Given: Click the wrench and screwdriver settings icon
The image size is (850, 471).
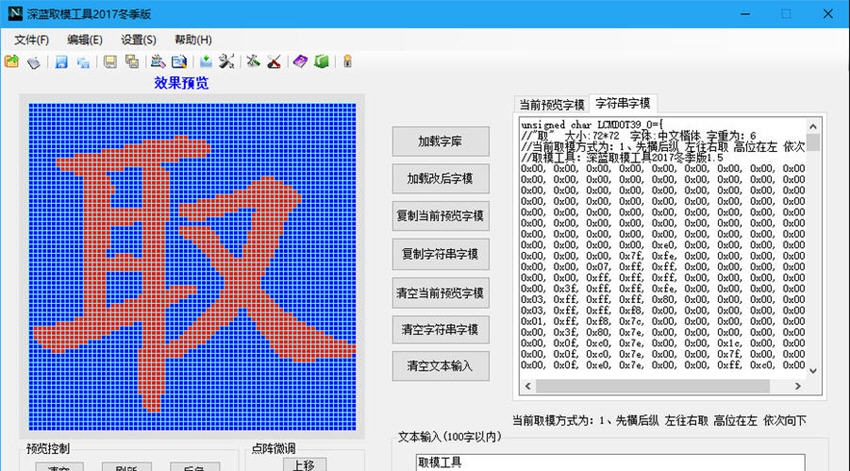Looking at the screenshot, I should (x=227, y=61).
